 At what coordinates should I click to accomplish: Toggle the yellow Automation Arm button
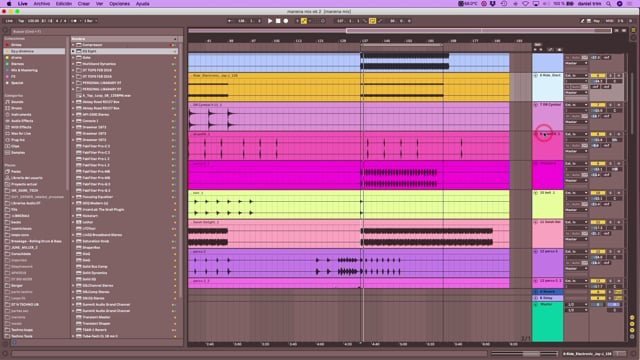click(304, 21)
